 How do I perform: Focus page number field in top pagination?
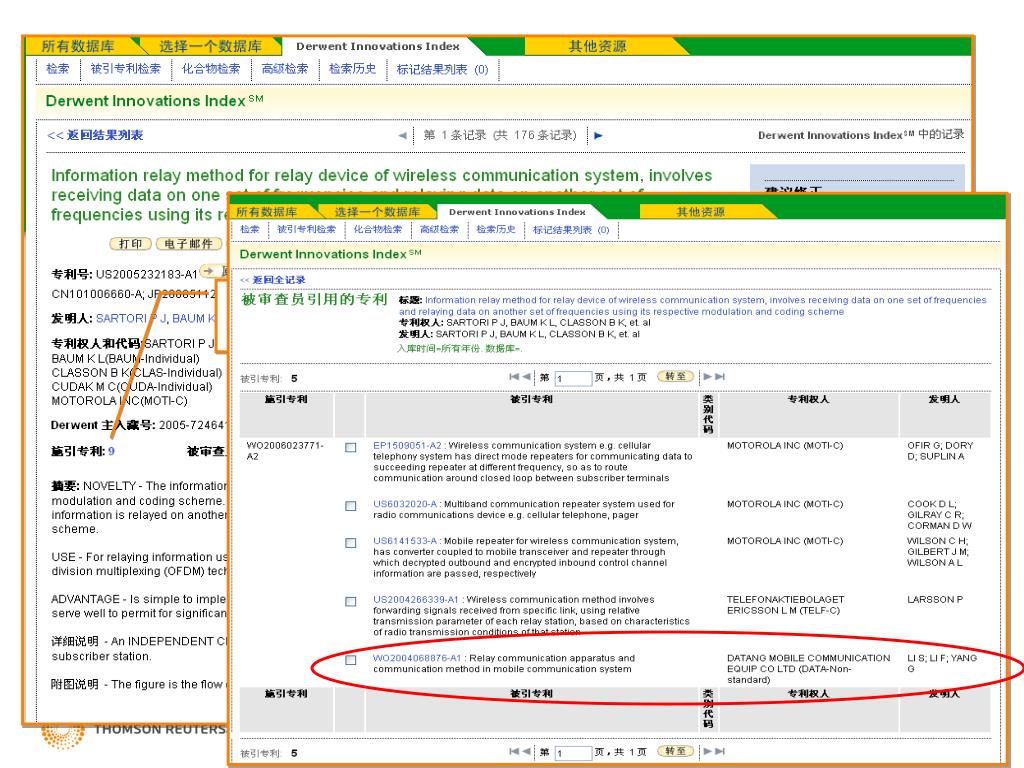coord(573,378)
